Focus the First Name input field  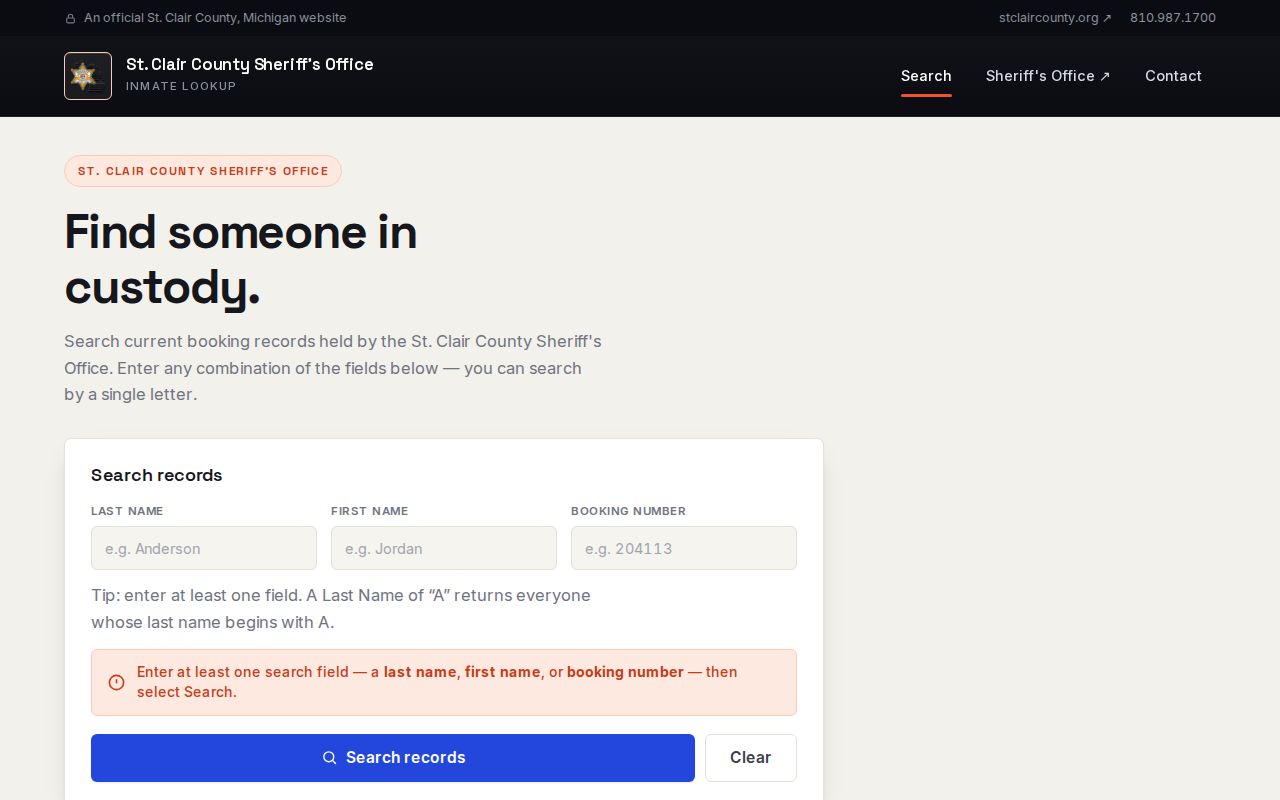pos(444,548)
